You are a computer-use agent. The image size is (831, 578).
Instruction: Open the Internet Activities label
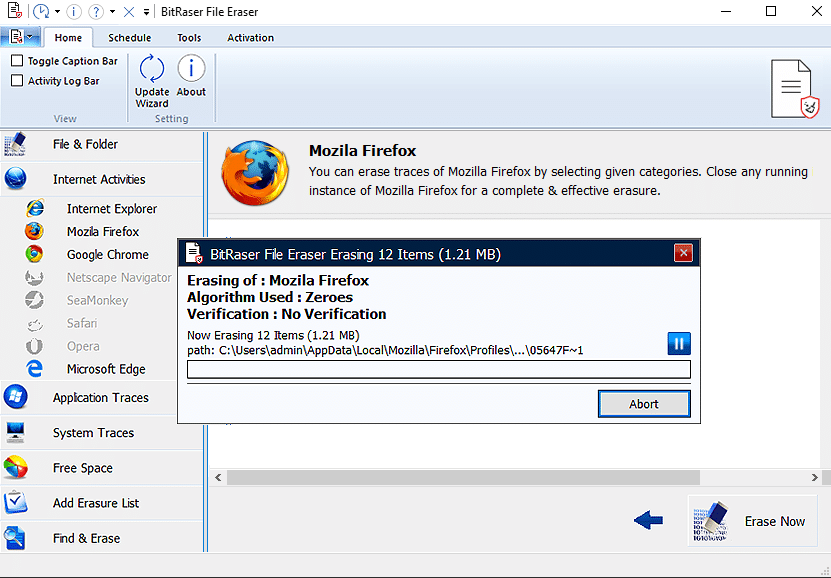99,180
